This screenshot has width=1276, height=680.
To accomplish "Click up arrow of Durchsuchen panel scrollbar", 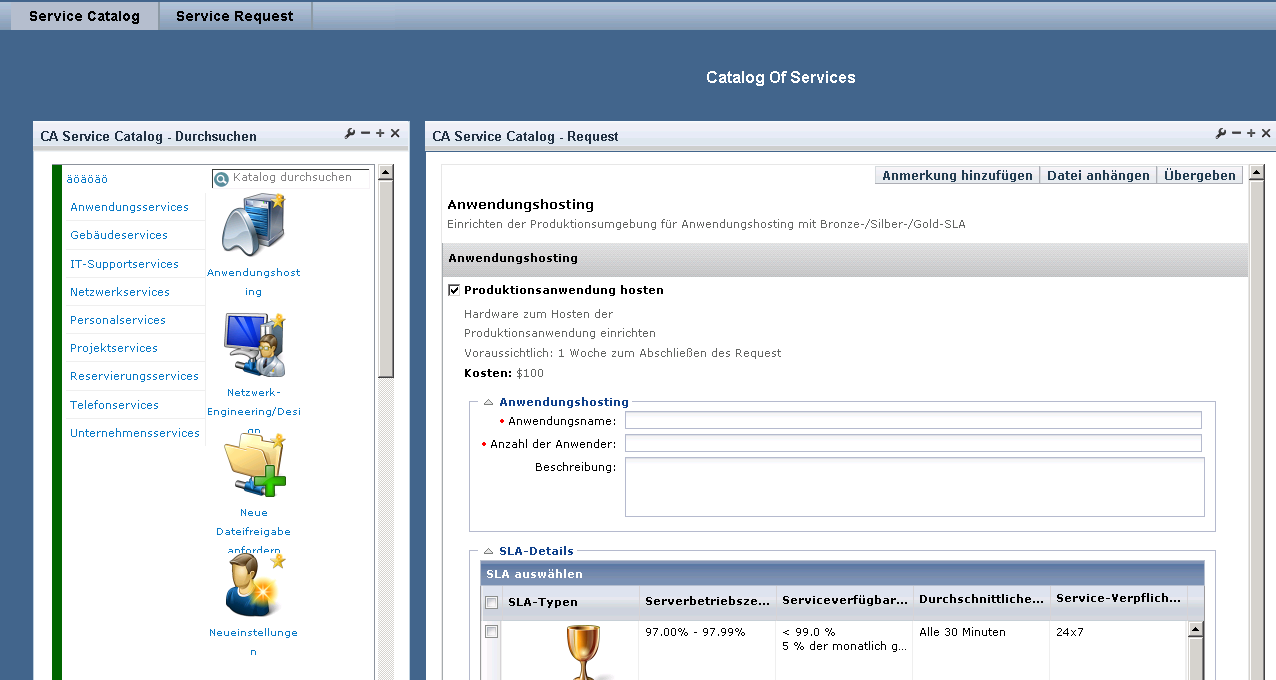I will tap(386, 172).
